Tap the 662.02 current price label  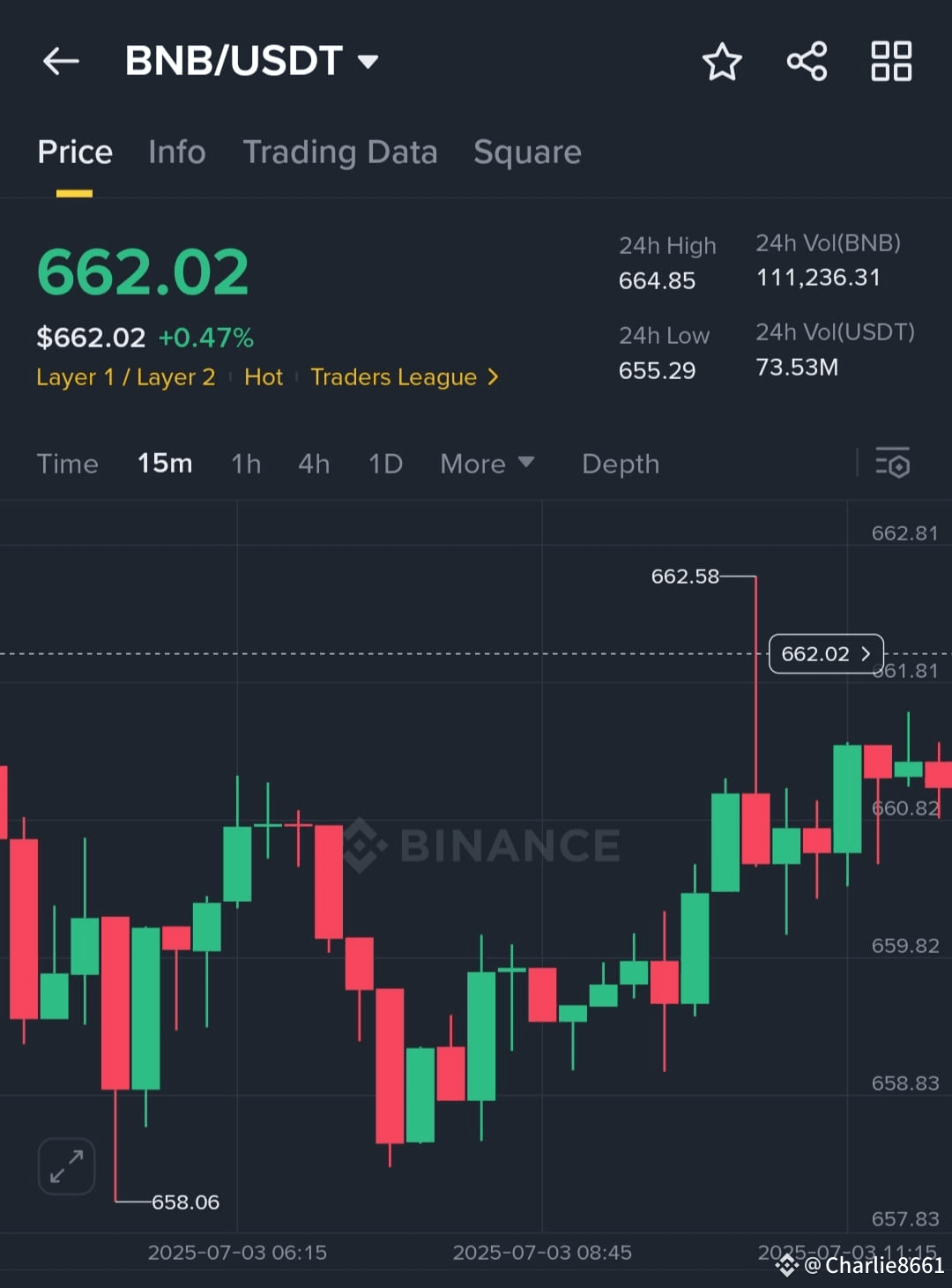[x=826, y=654]
